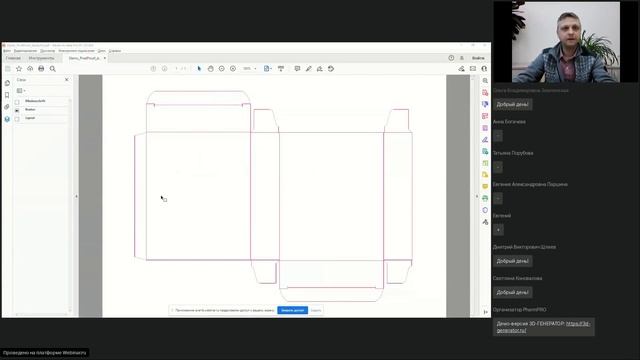Open the 3d-generator.ru link in chat
640x360 pixels.
543,327
